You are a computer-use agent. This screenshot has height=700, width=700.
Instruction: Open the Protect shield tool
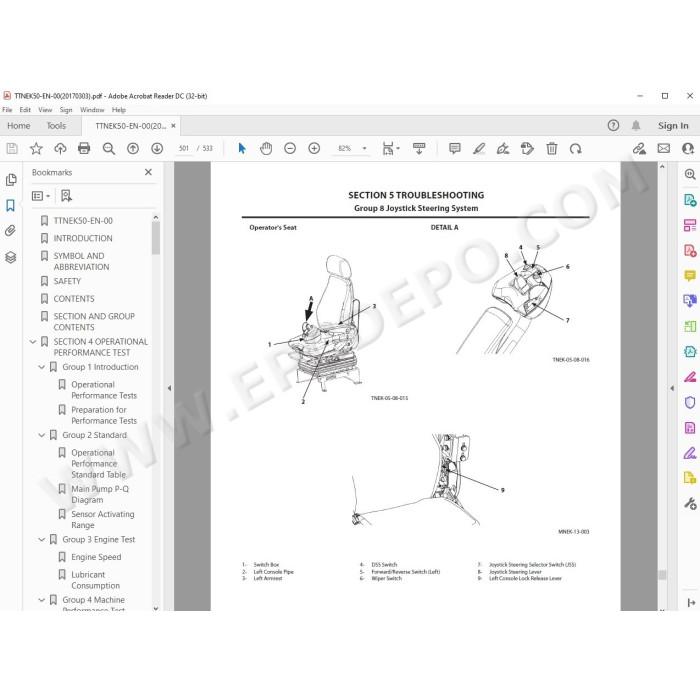690,402
